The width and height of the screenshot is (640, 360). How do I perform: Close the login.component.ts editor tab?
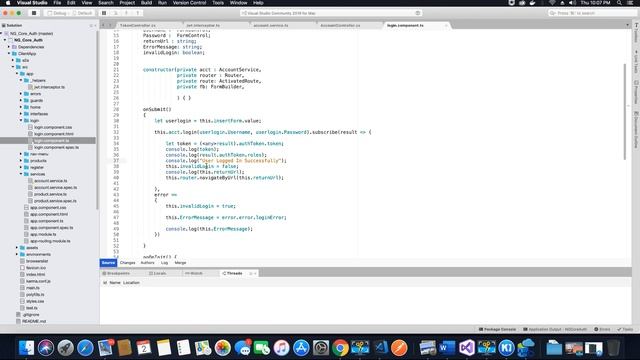coord(446,25)
